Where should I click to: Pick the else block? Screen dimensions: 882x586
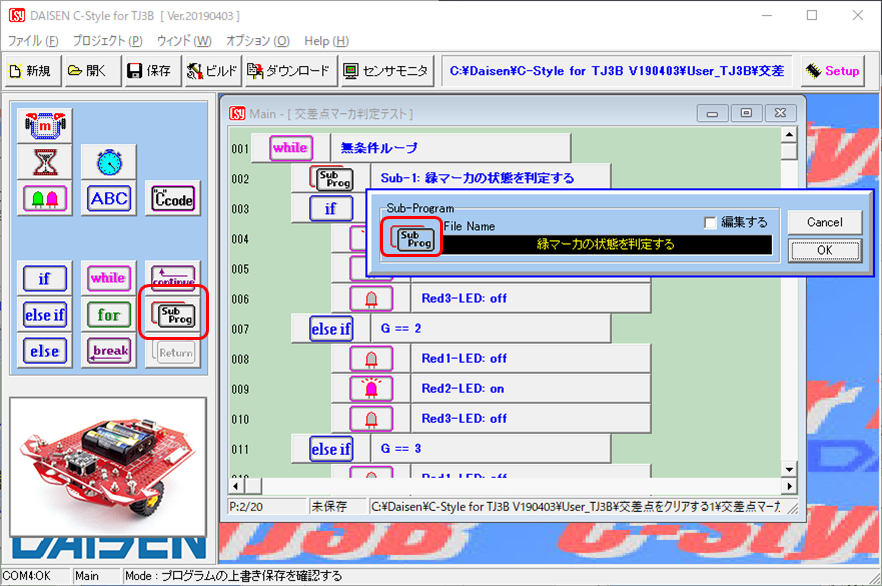(x=45, y=351)
